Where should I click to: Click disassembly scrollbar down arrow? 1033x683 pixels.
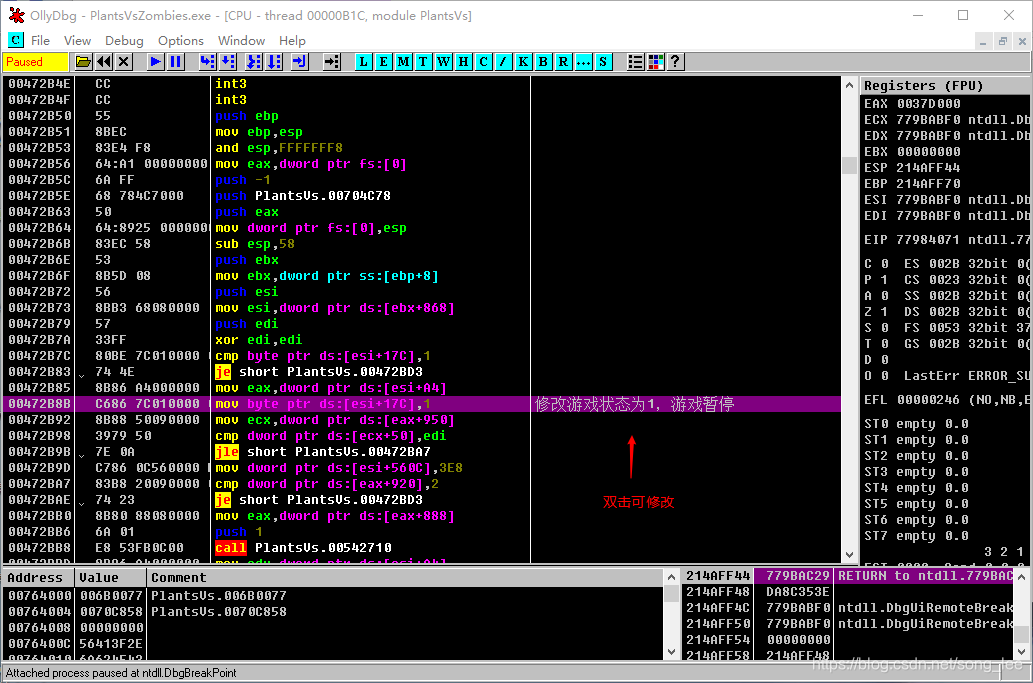tap(849, 555)
